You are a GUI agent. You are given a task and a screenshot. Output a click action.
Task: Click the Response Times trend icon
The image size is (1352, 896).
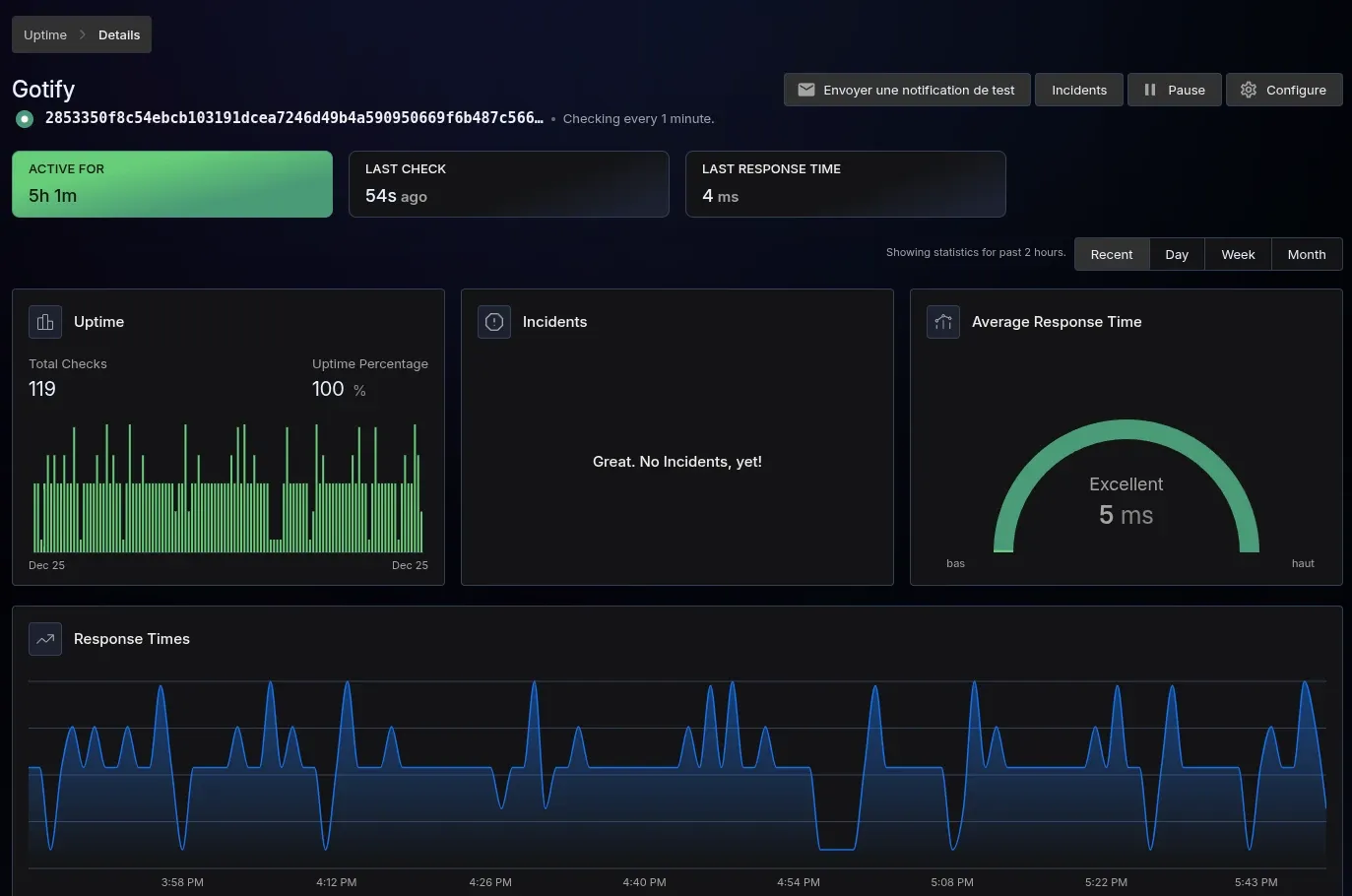[x=45, y=639]
